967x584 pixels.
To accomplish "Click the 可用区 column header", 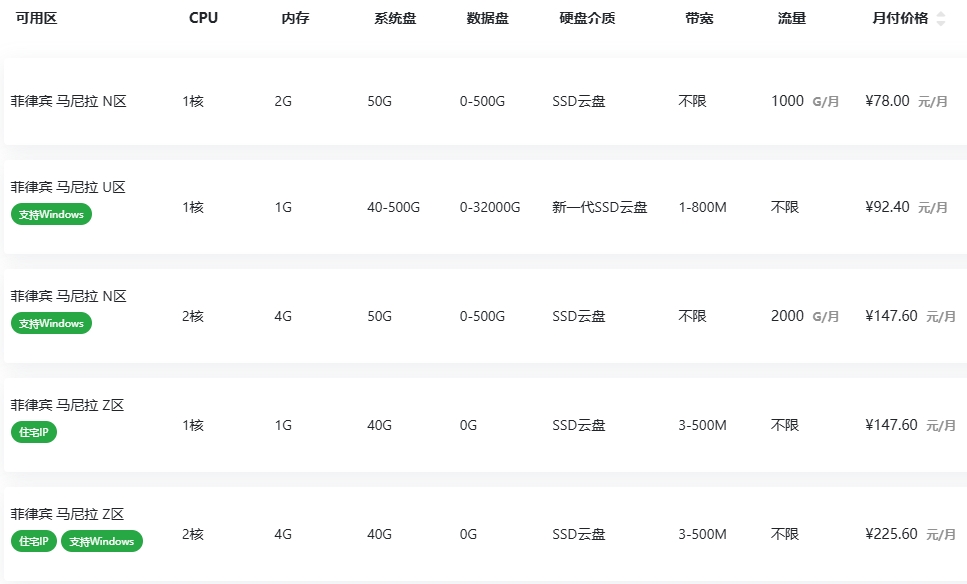I will click(36, 18).
